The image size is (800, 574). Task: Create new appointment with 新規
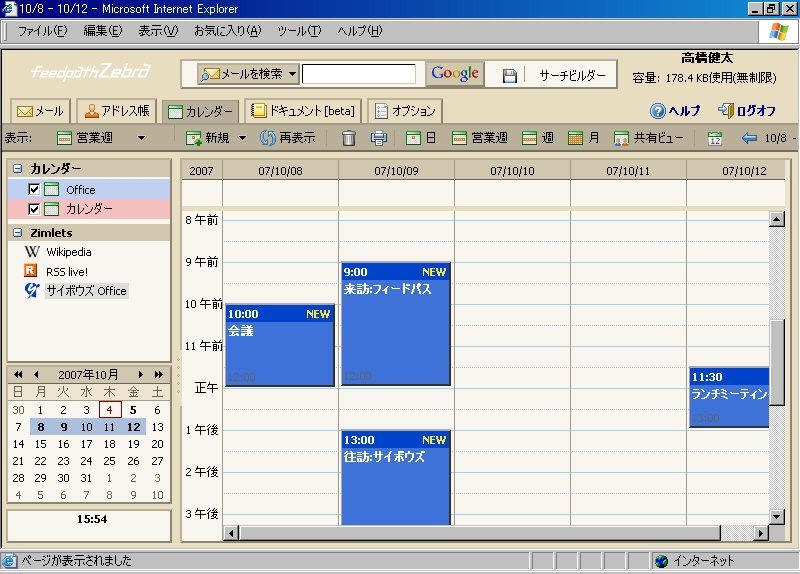point(208,138)
